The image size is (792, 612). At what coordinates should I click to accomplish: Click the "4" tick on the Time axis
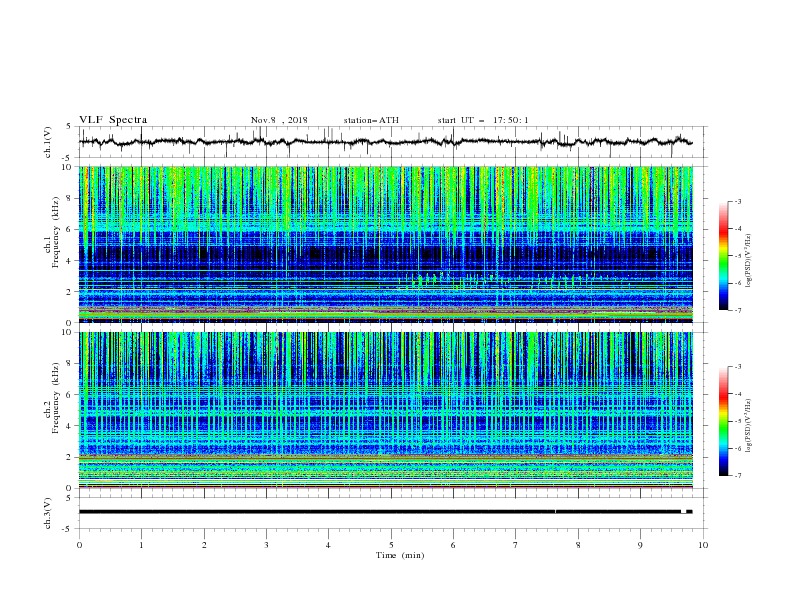(328, 545)
